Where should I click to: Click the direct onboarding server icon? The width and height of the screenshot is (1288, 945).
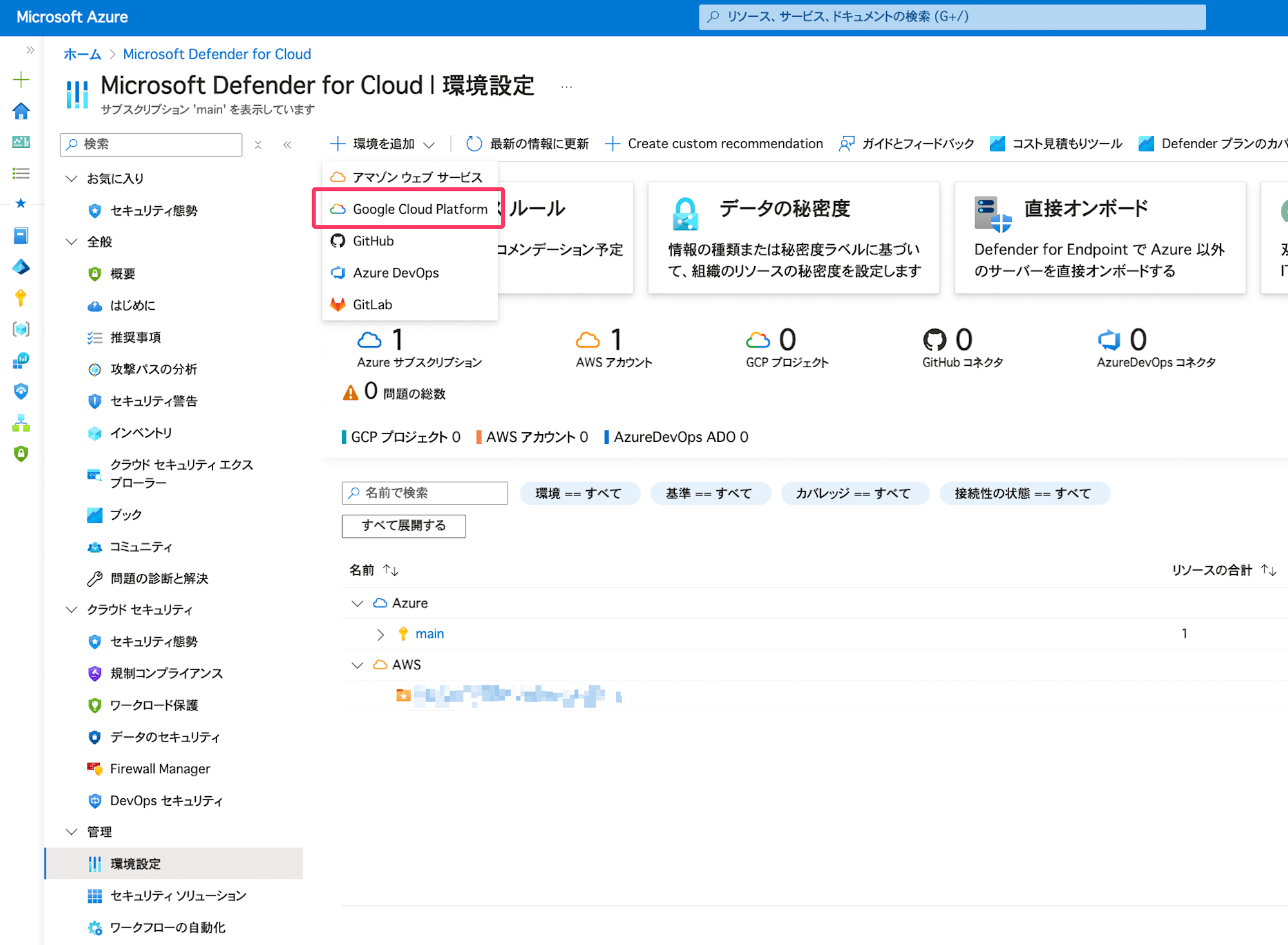coord(992,214)
